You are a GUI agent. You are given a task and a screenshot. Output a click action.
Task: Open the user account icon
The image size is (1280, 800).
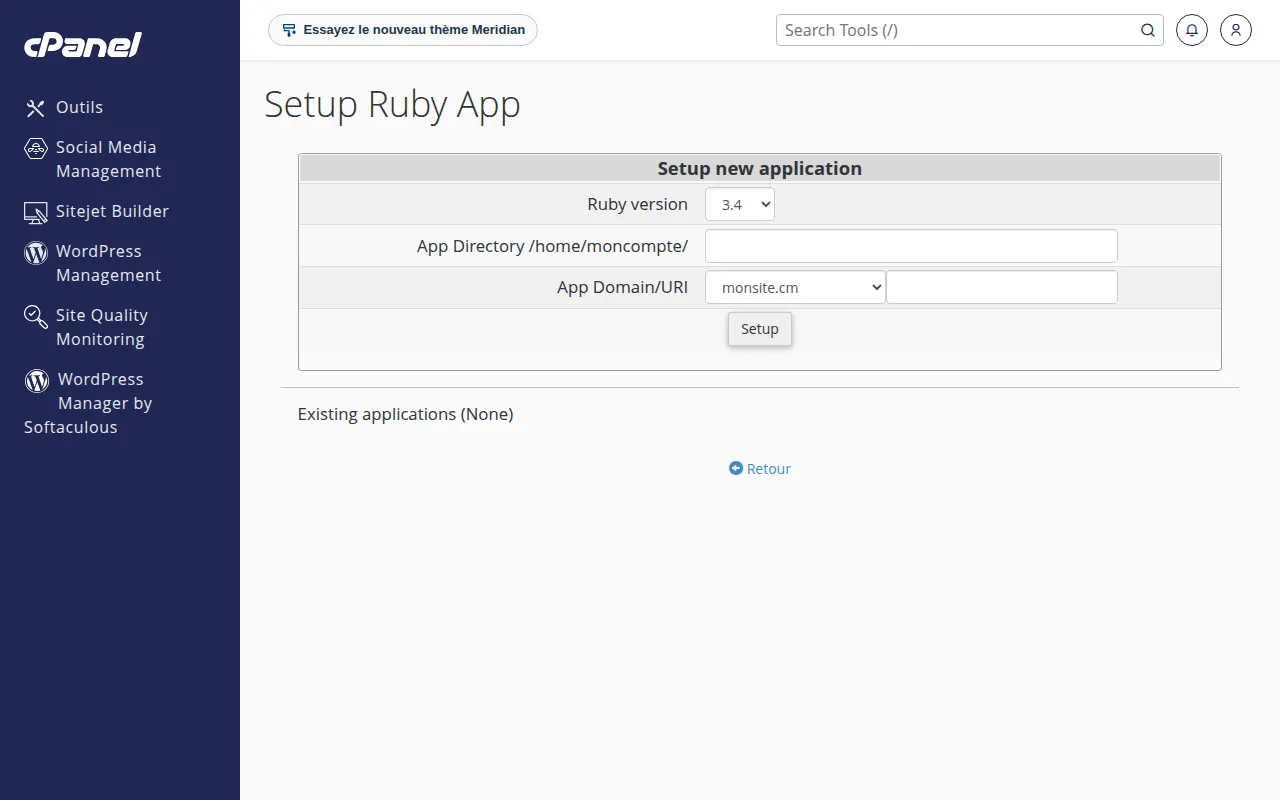coord(1236,30)
